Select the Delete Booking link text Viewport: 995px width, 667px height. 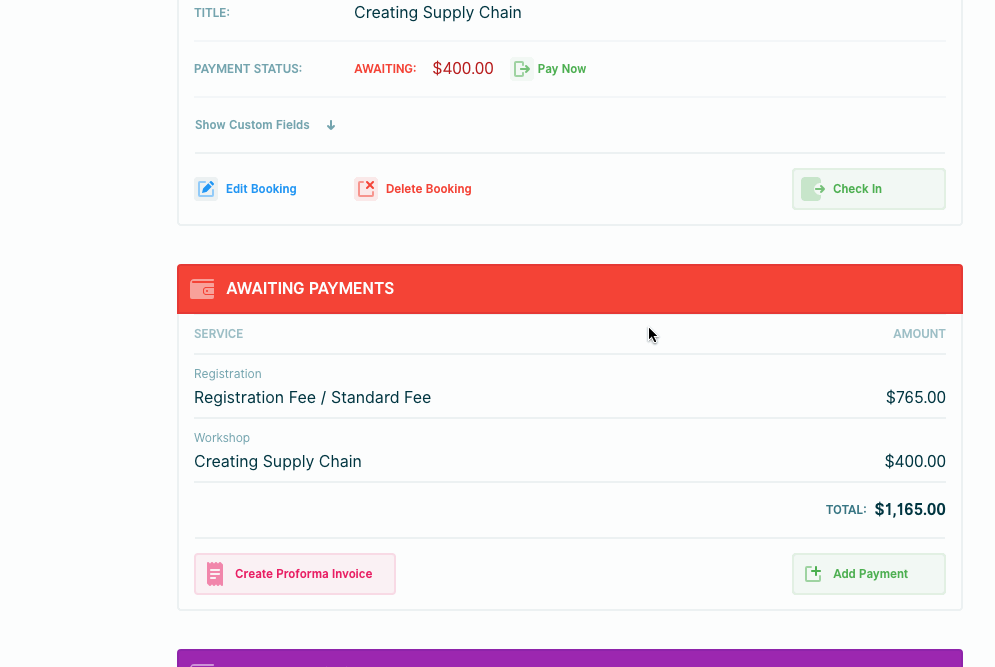[x=428, y=189]
